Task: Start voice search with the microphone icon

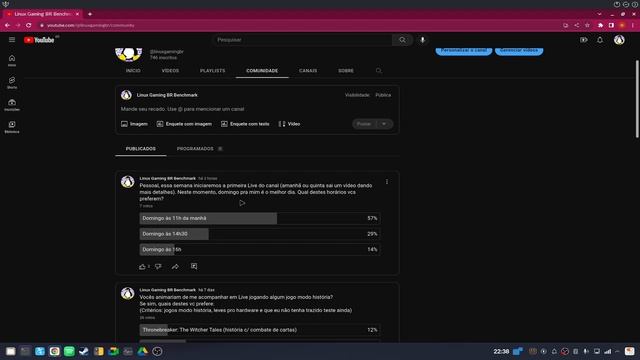Action: (422, 40)
